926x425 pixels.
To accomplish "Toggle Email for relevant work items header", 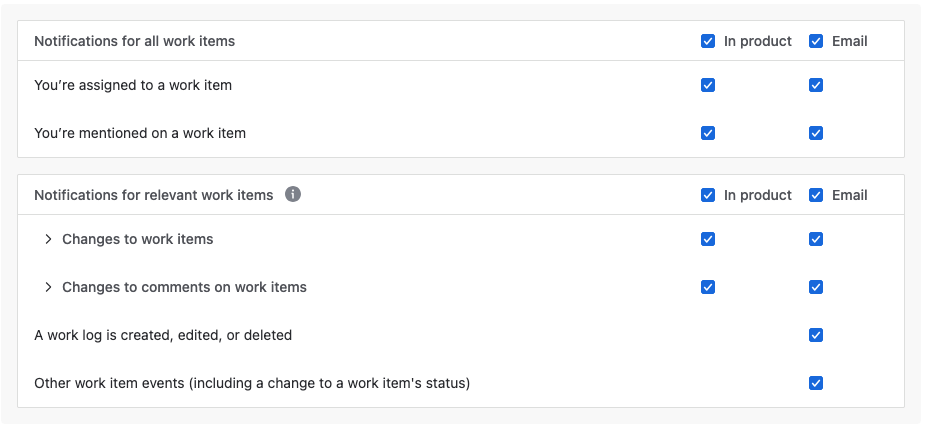I will click(x=816, y=195).
